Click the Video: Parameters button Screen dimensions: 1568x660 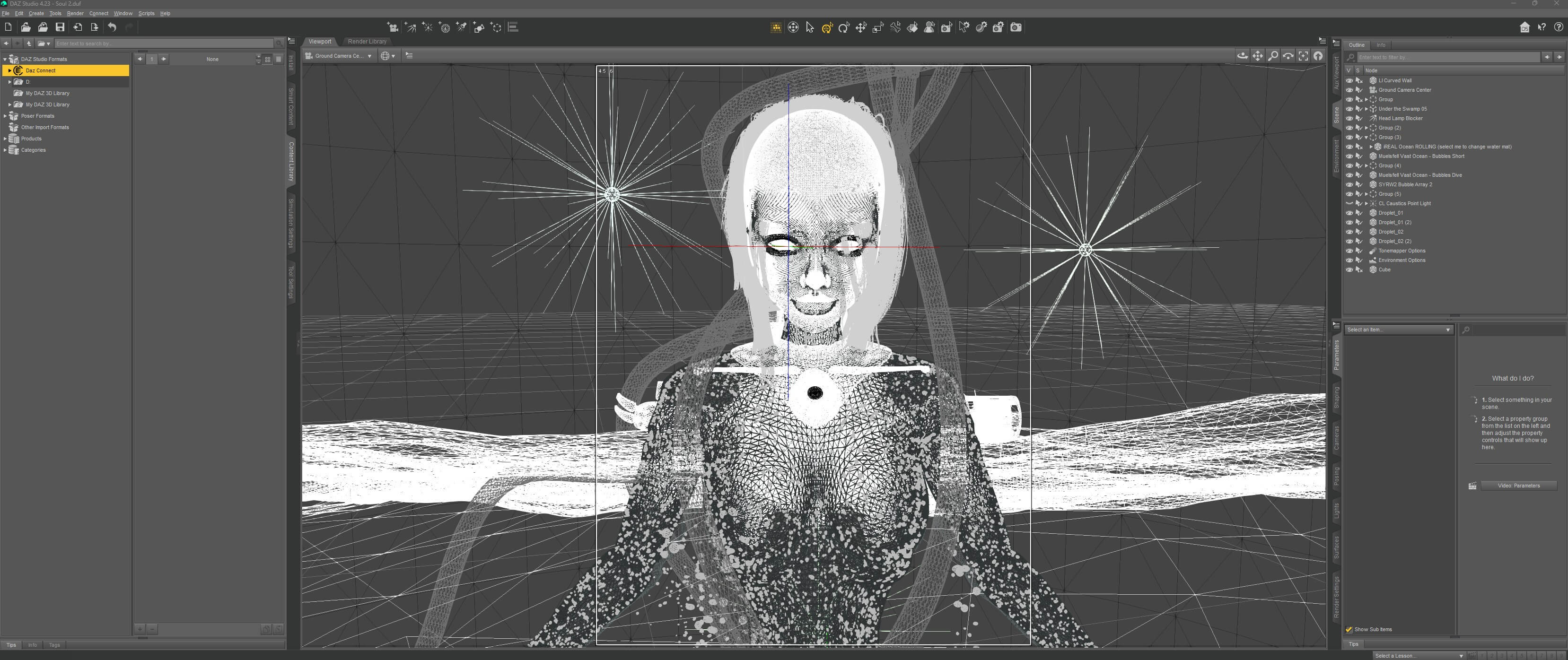point(1518,486)
